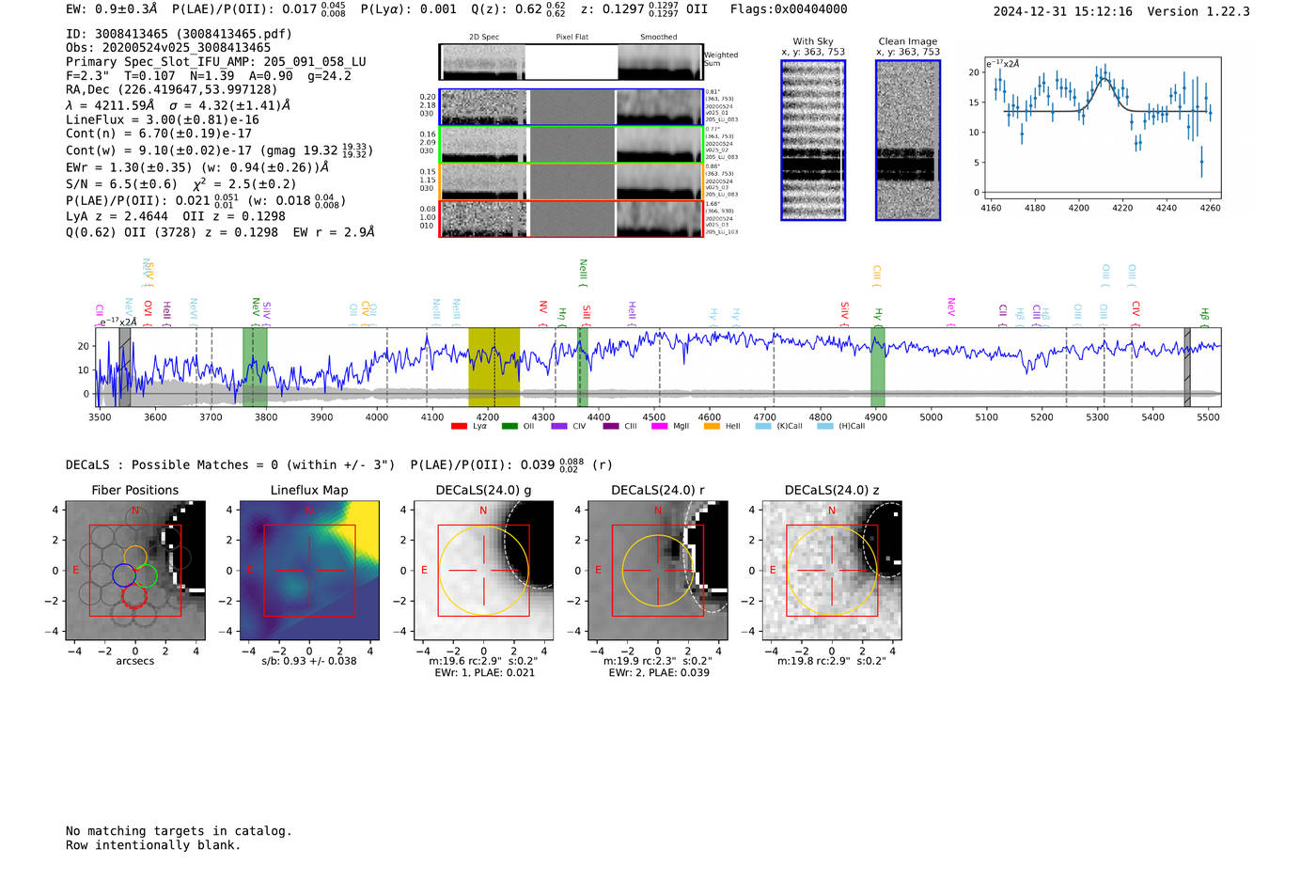Click the Obs: 20200524v025_3008413465 line
The image size is (1316, 896).
point(168,48)
